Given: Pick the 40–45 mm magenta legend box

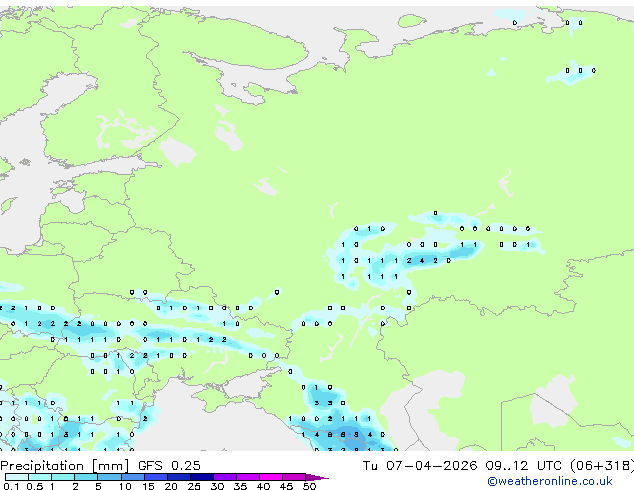Looking at the screenshot, I should point(271,477).
